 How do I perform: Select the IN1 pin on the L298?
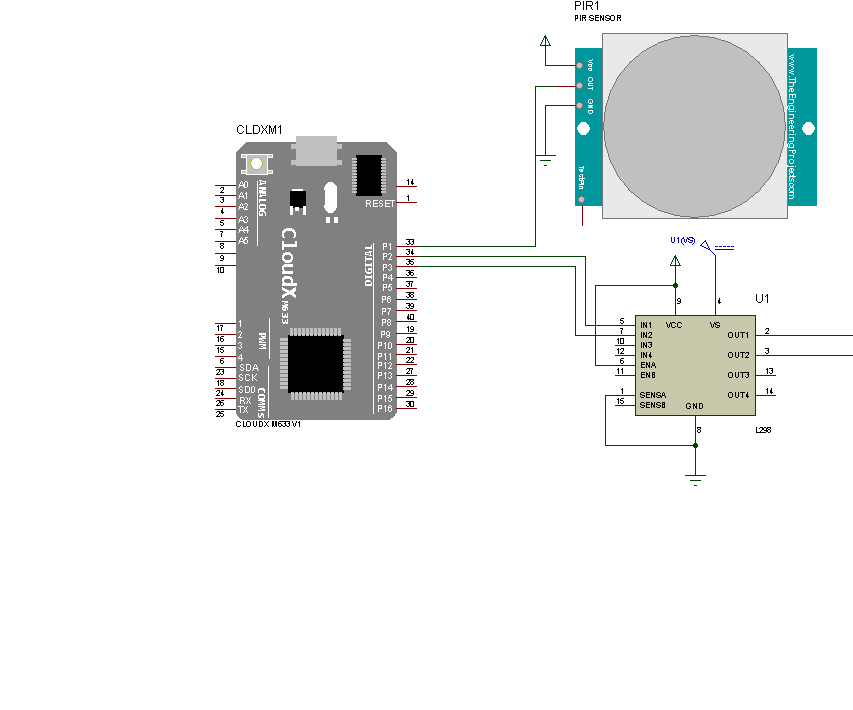click(x=646, y=323)
